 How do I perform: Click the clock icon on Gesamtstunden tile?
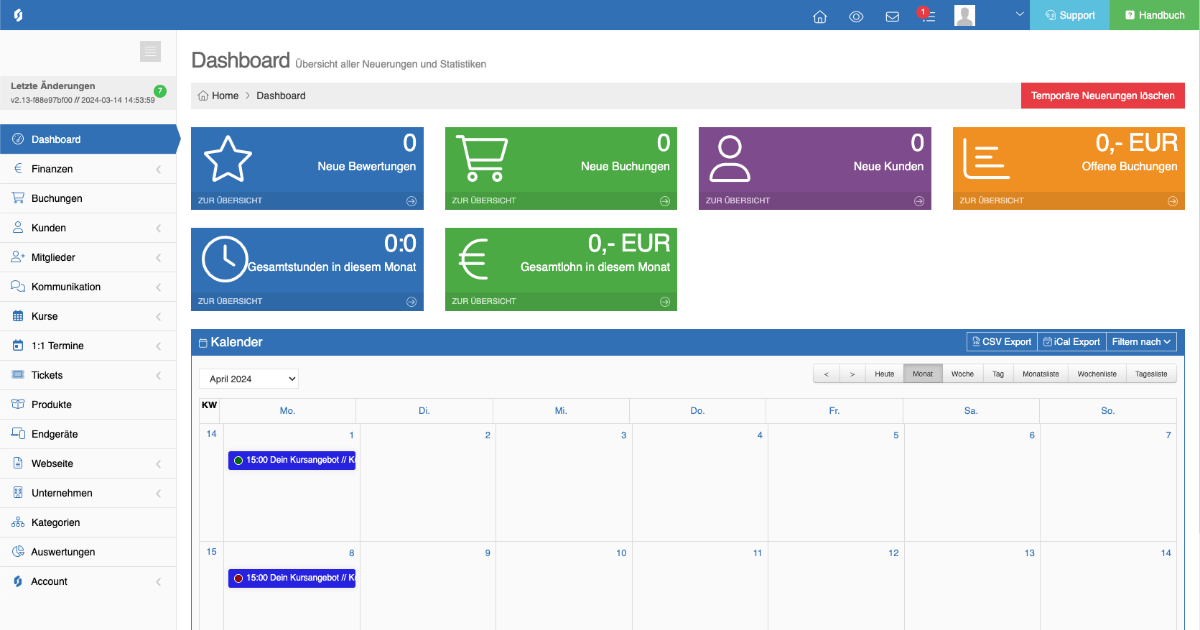[x=225, y=259]
